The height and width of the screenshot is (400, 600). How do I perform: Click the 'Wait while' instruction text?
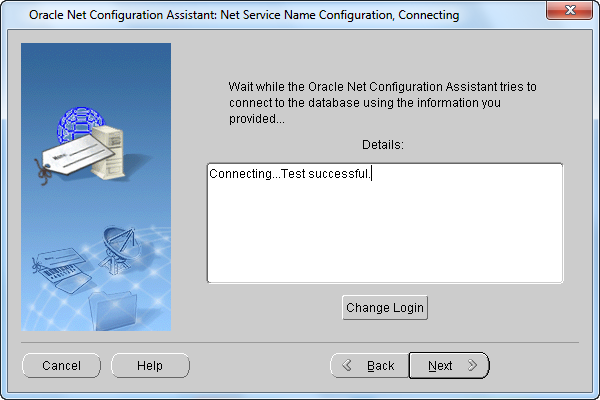(382, 103)
